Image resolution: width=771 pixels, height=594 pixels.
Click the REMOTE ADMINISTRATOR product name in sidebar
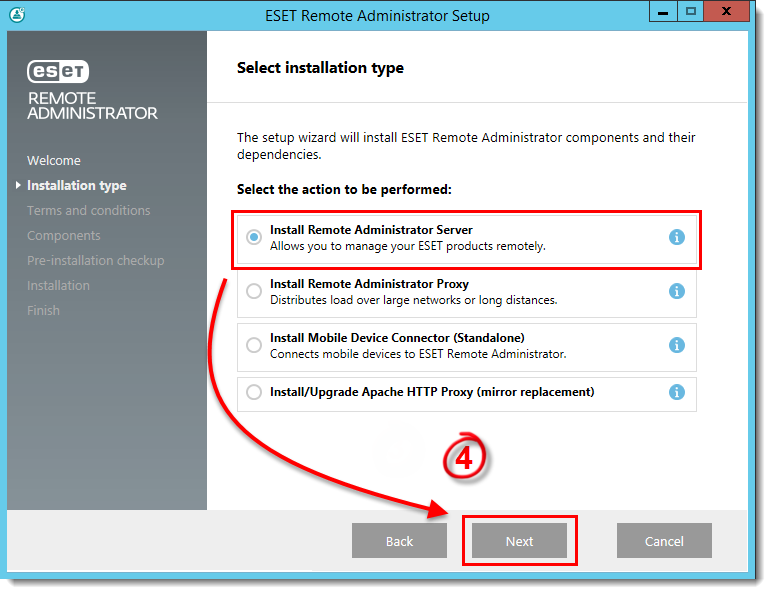coord(92,106)
